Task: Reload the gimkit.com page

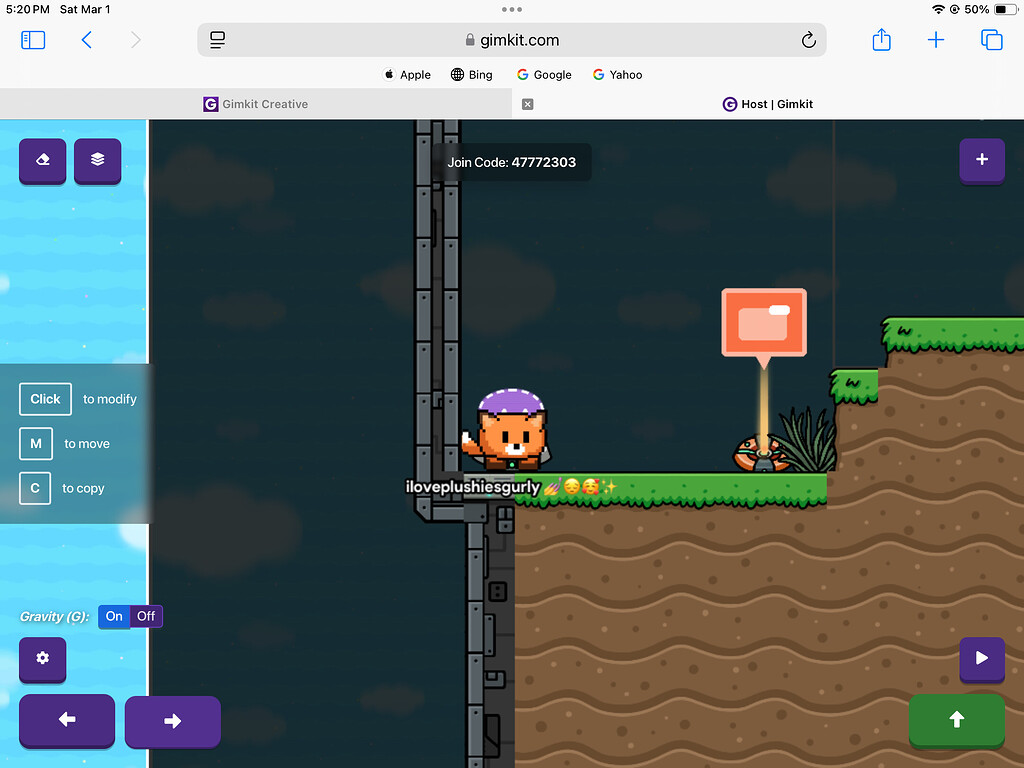Action: (809, 40)
